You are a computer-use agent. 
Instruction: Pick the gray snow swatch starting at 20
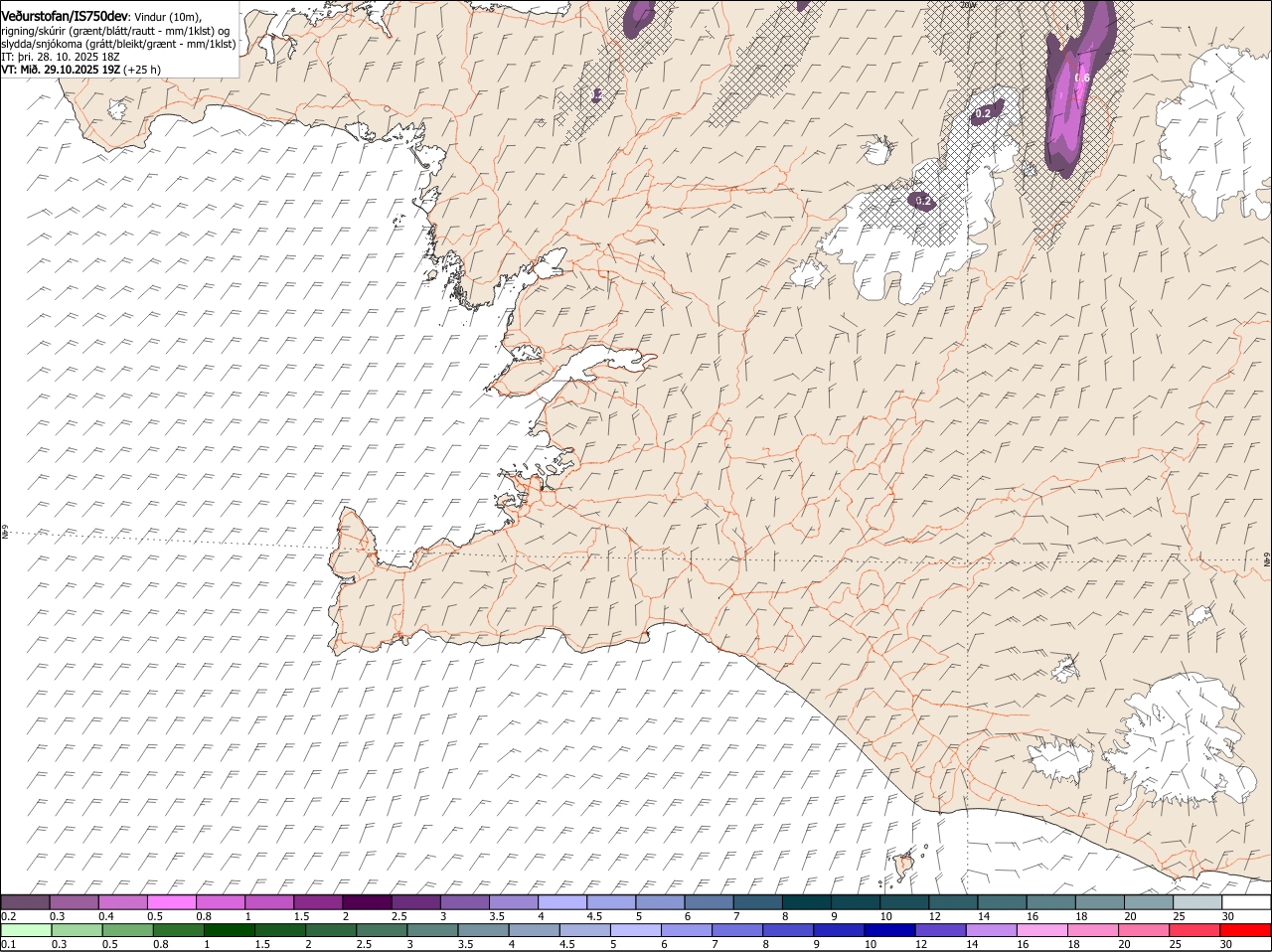click(x=1149, y=902)
